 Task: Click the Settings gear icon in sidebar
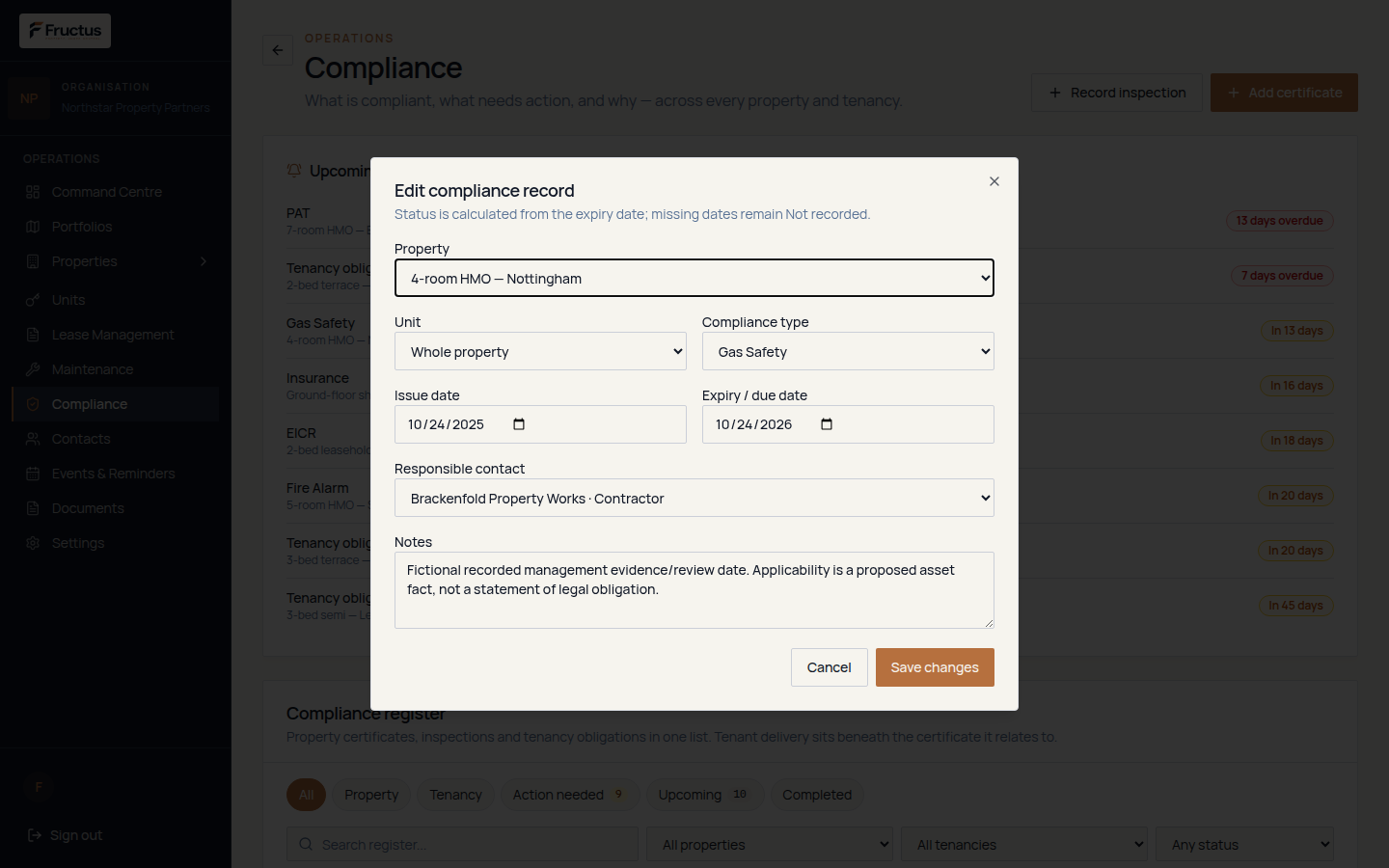33,543
